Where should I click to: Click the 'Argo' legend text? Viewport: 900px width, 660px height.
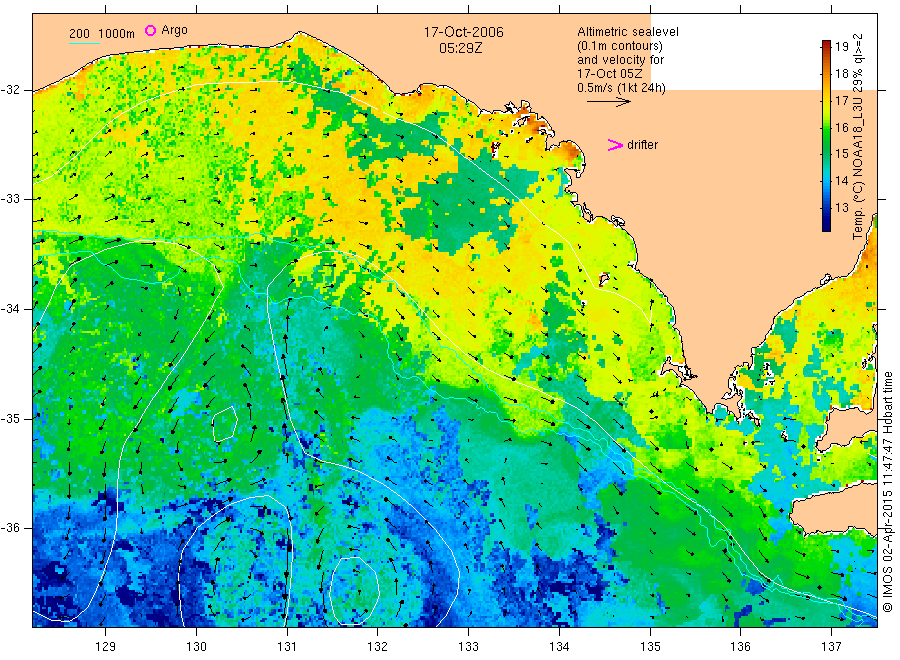coord(174,30)
